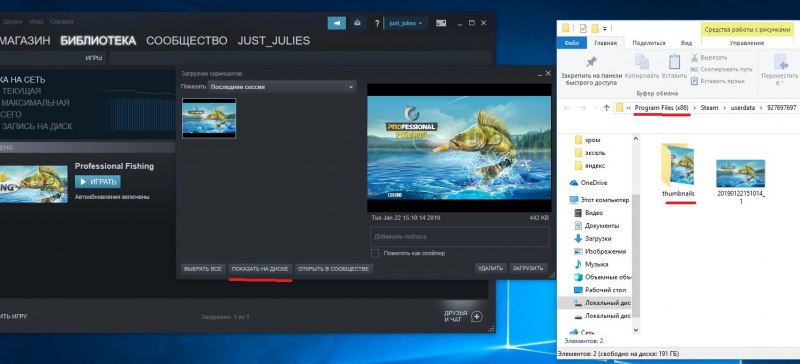Viewport: 800px width, 364px height.
Task: Click the navigation pane vertical scrollbar
Action: (x=636, y=233)
